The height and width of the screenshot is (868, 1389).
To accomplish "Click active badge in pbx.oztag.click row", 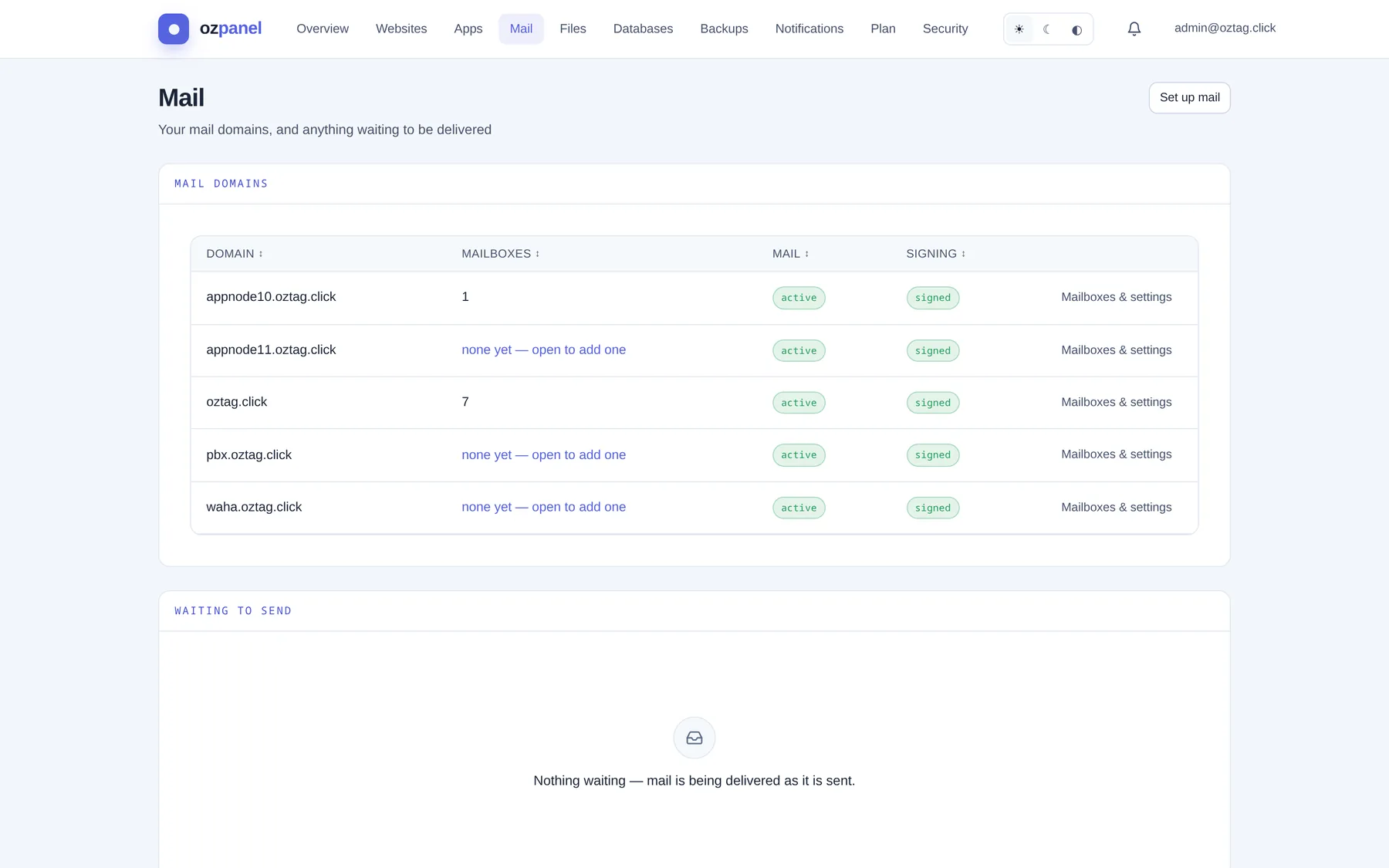I will pos(799,455).
